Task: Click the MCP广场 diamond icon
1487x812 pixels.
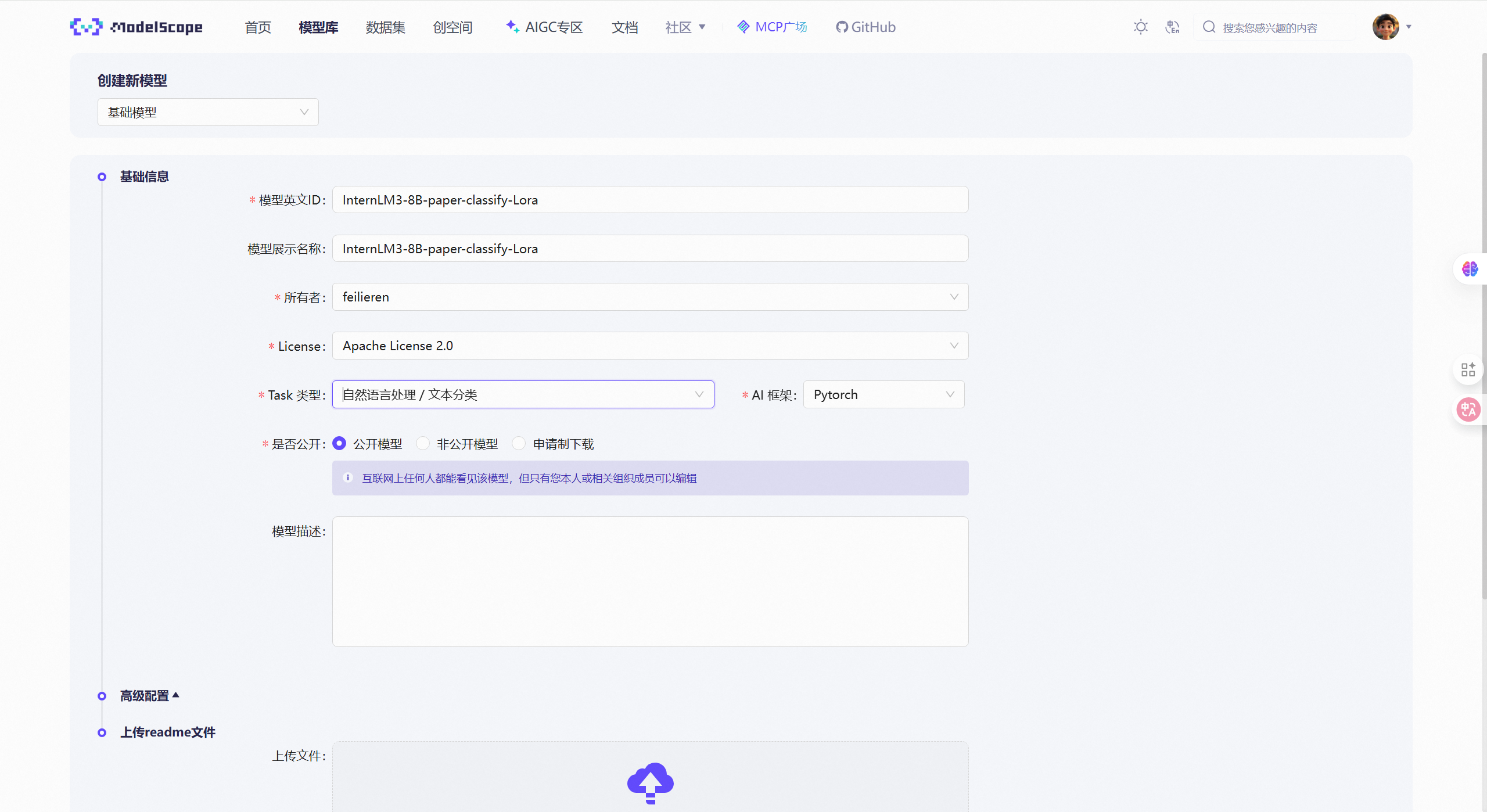Action: (743, 27)
